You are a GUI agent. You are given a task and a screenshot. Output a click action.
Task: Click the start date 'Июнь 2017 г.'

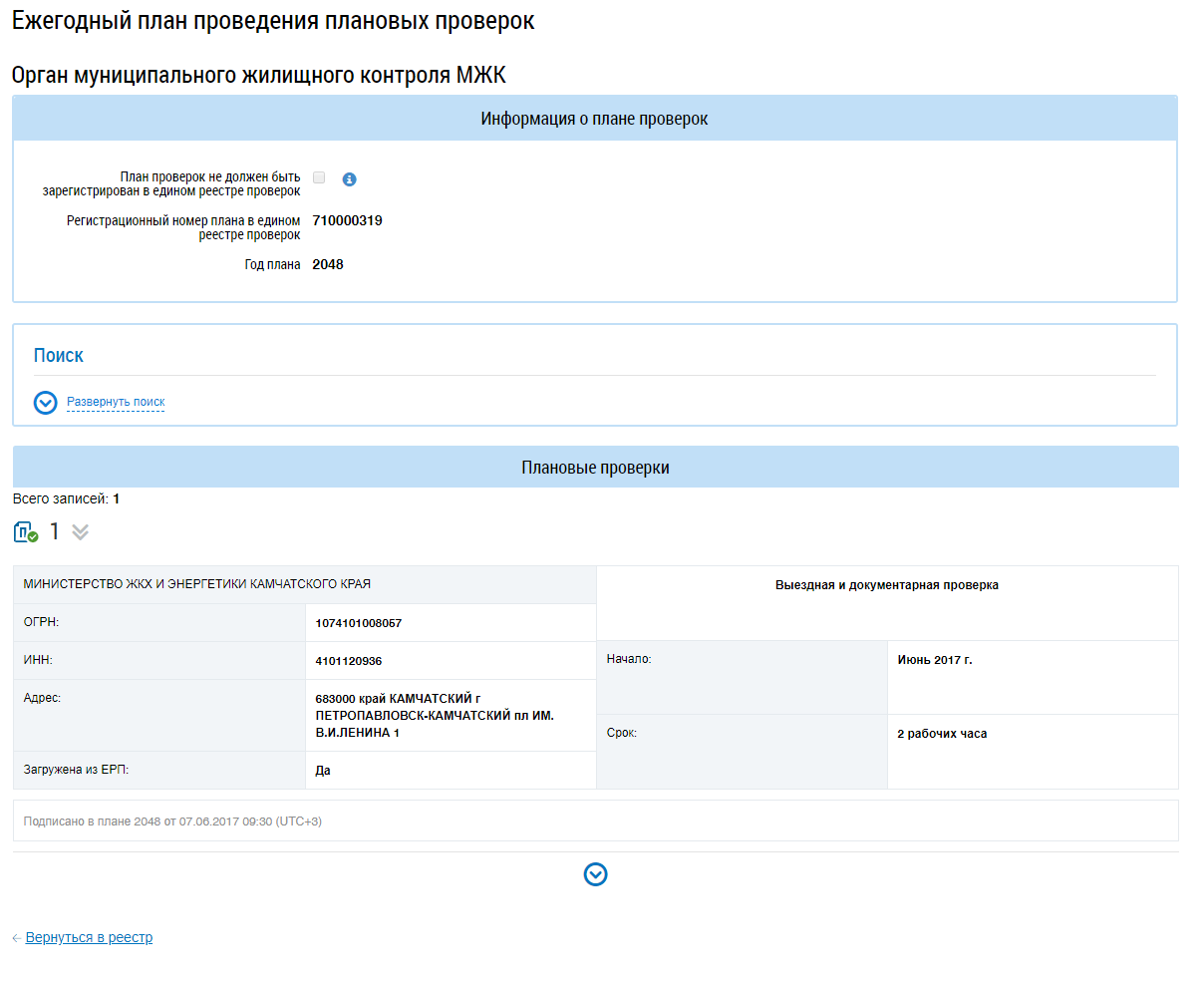934,660
